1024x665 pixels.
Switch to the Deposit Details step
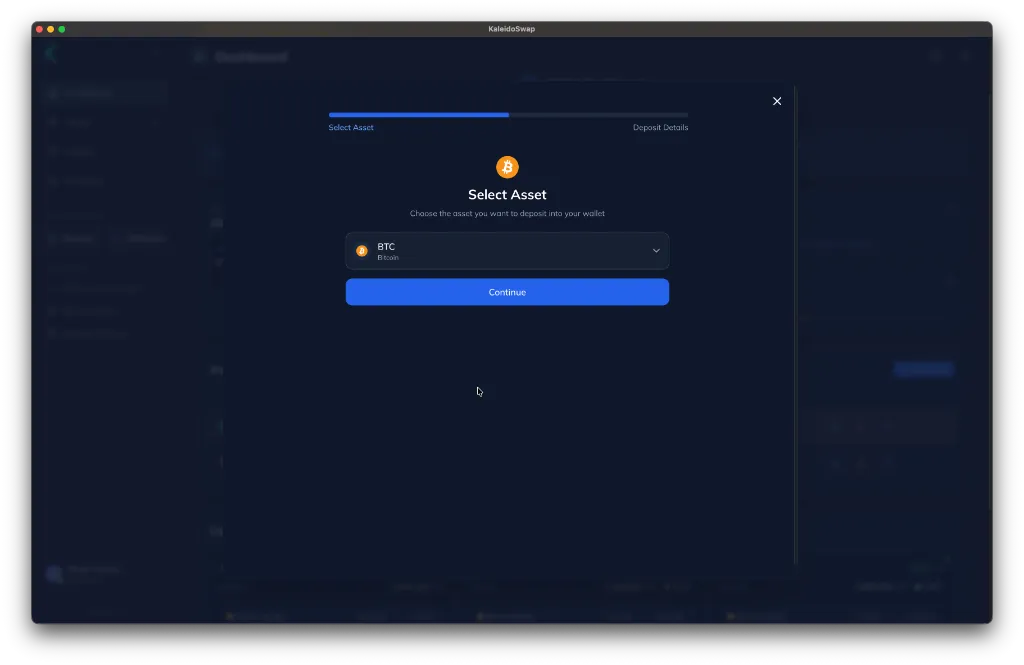point(660,127)
